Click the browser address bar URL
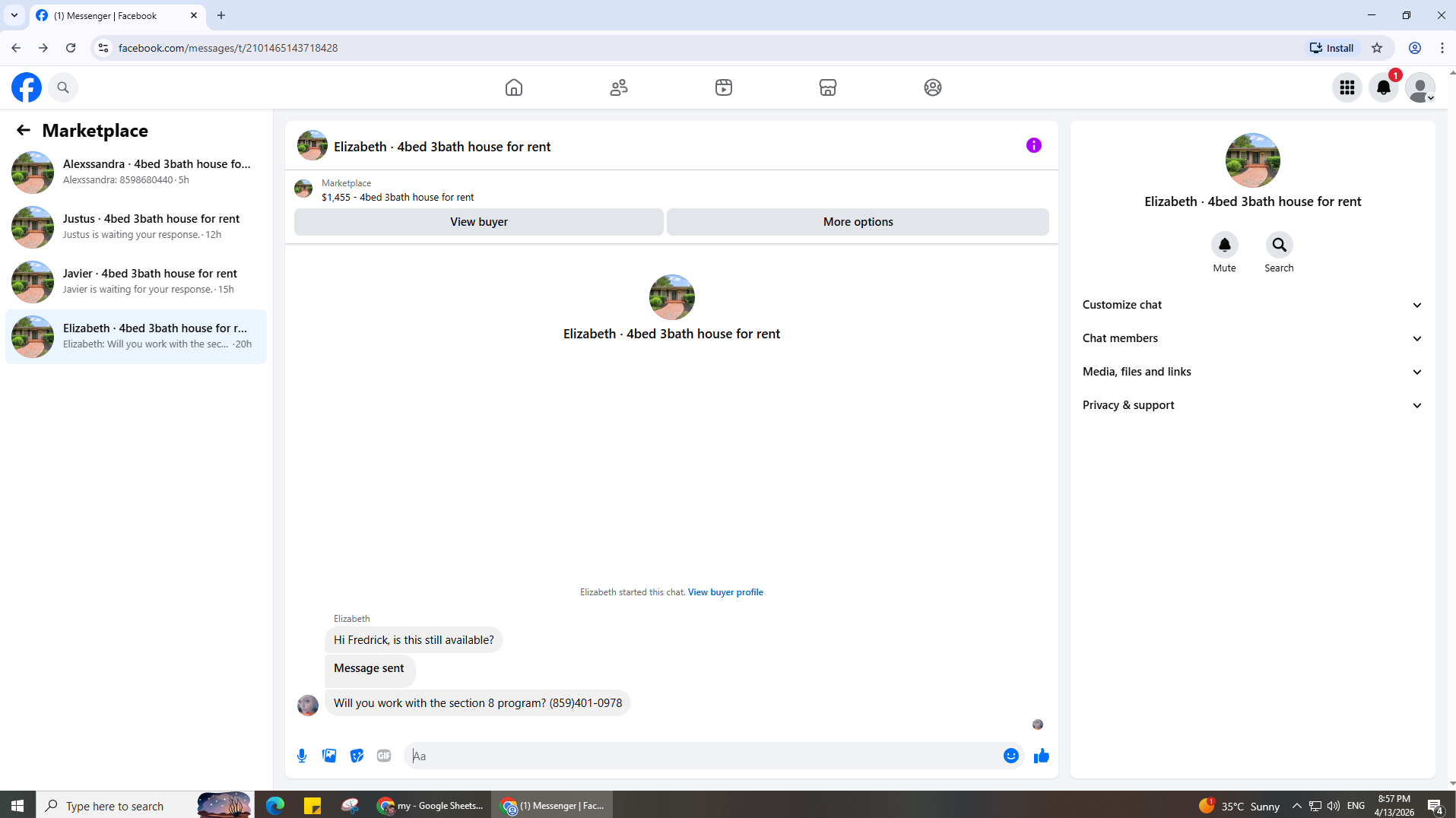This screenshot has height=818, width=1456. 228,48
